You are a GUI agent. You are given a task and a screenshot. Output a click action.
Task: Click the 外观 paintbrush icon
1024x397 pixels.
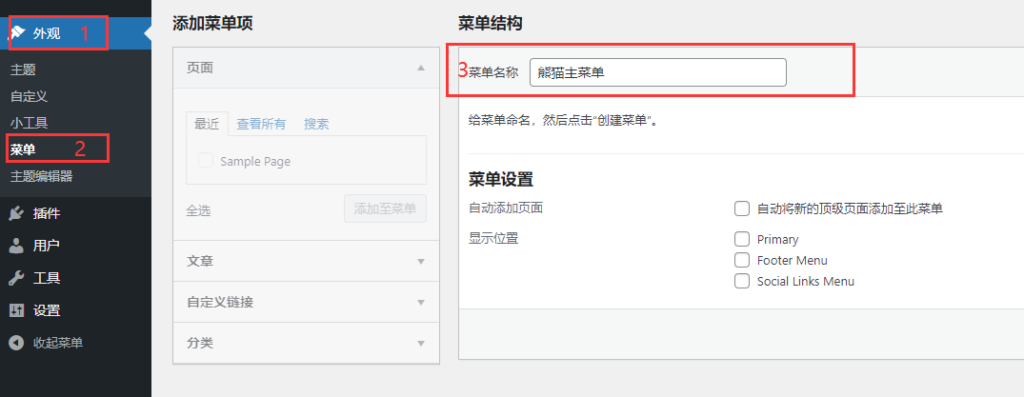(x=17, y=33)
